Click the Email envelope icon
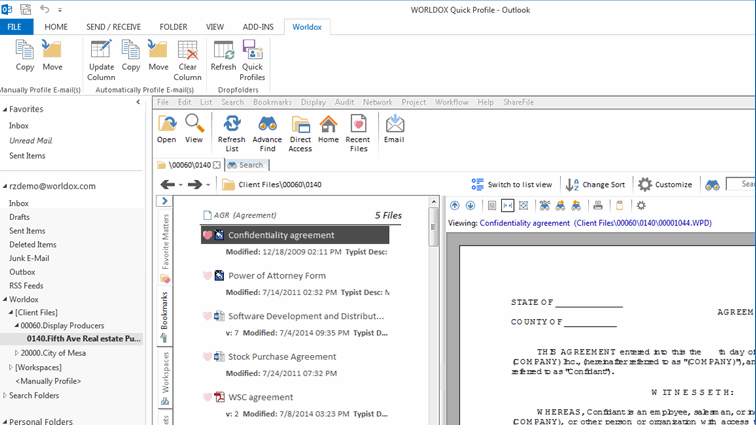The height and width of the screenshot is (425, 756). (394, 123)
